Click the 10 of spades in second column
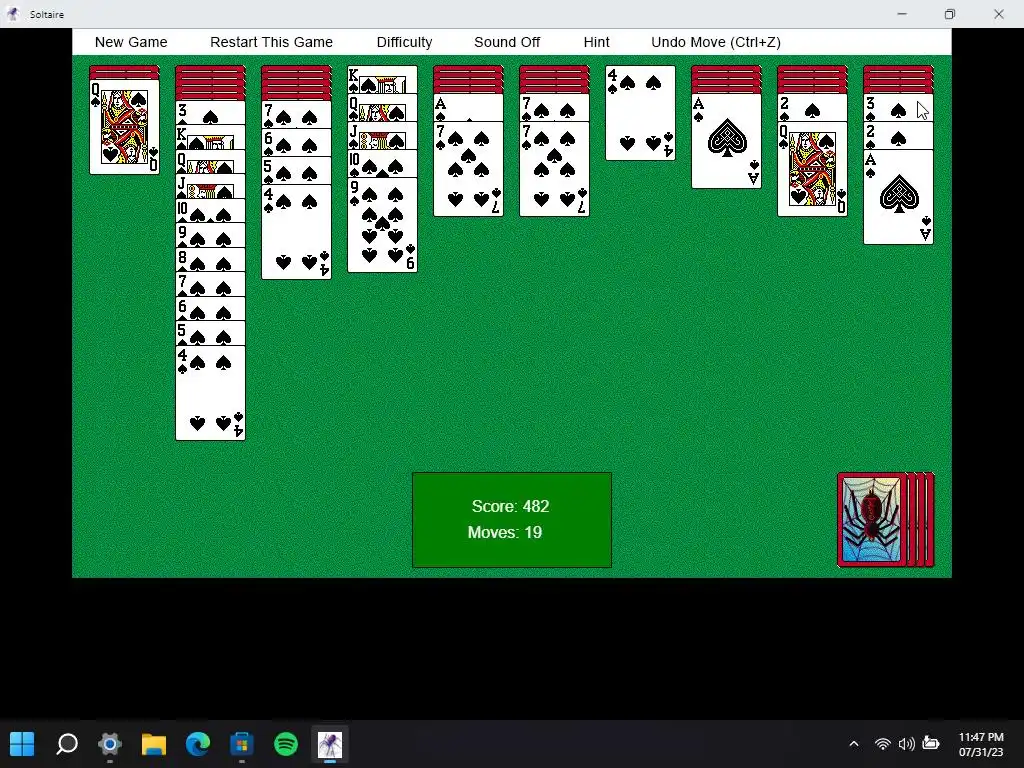Image resolution: width=1024 pixels, height=768 pixels. [210, 211]
